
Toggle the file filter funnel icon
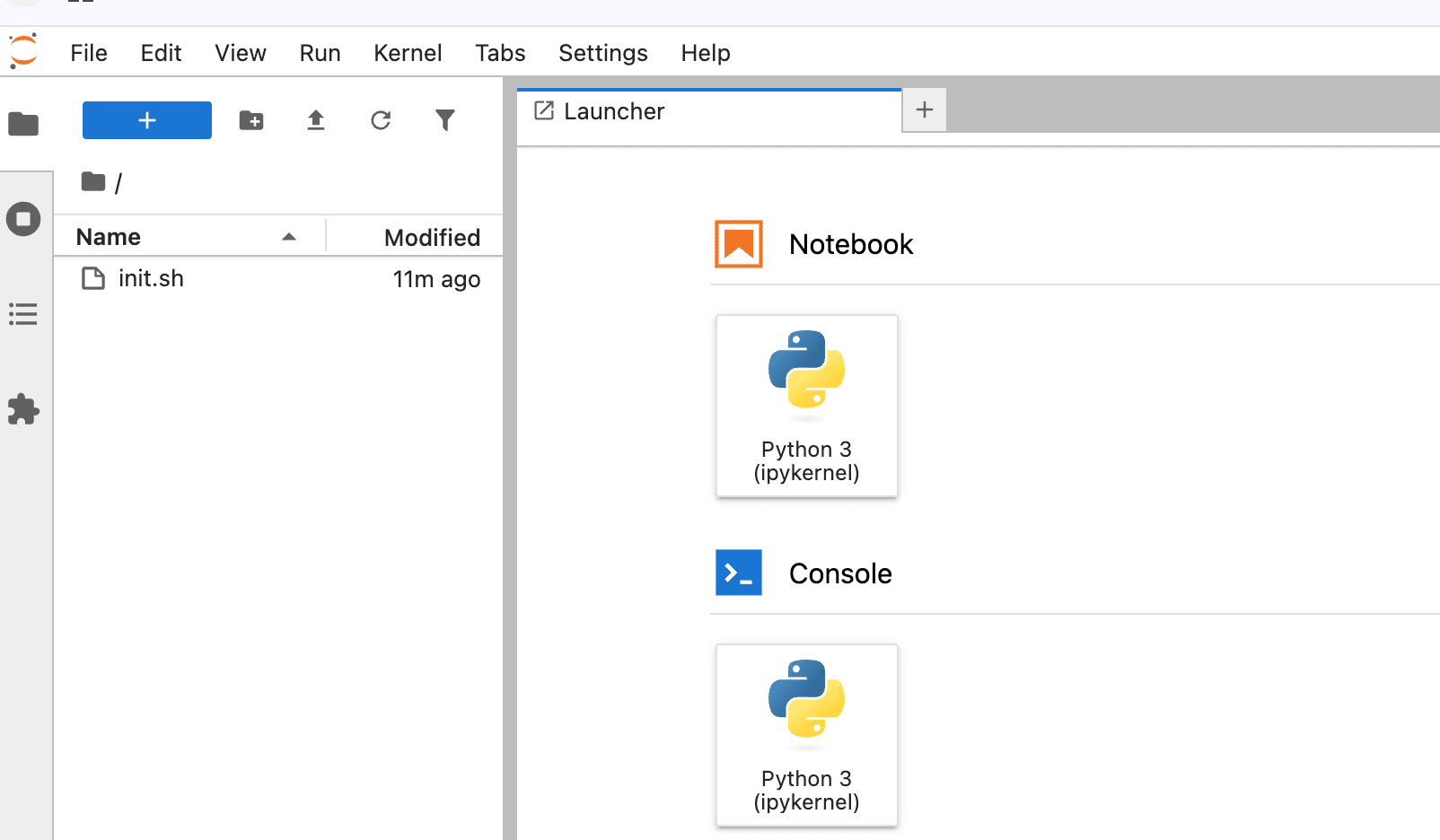[x=445, y=120]
